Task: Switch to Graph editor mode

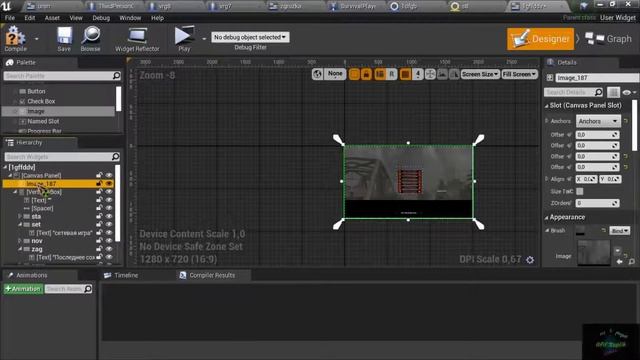Action: tap(608, 39)
